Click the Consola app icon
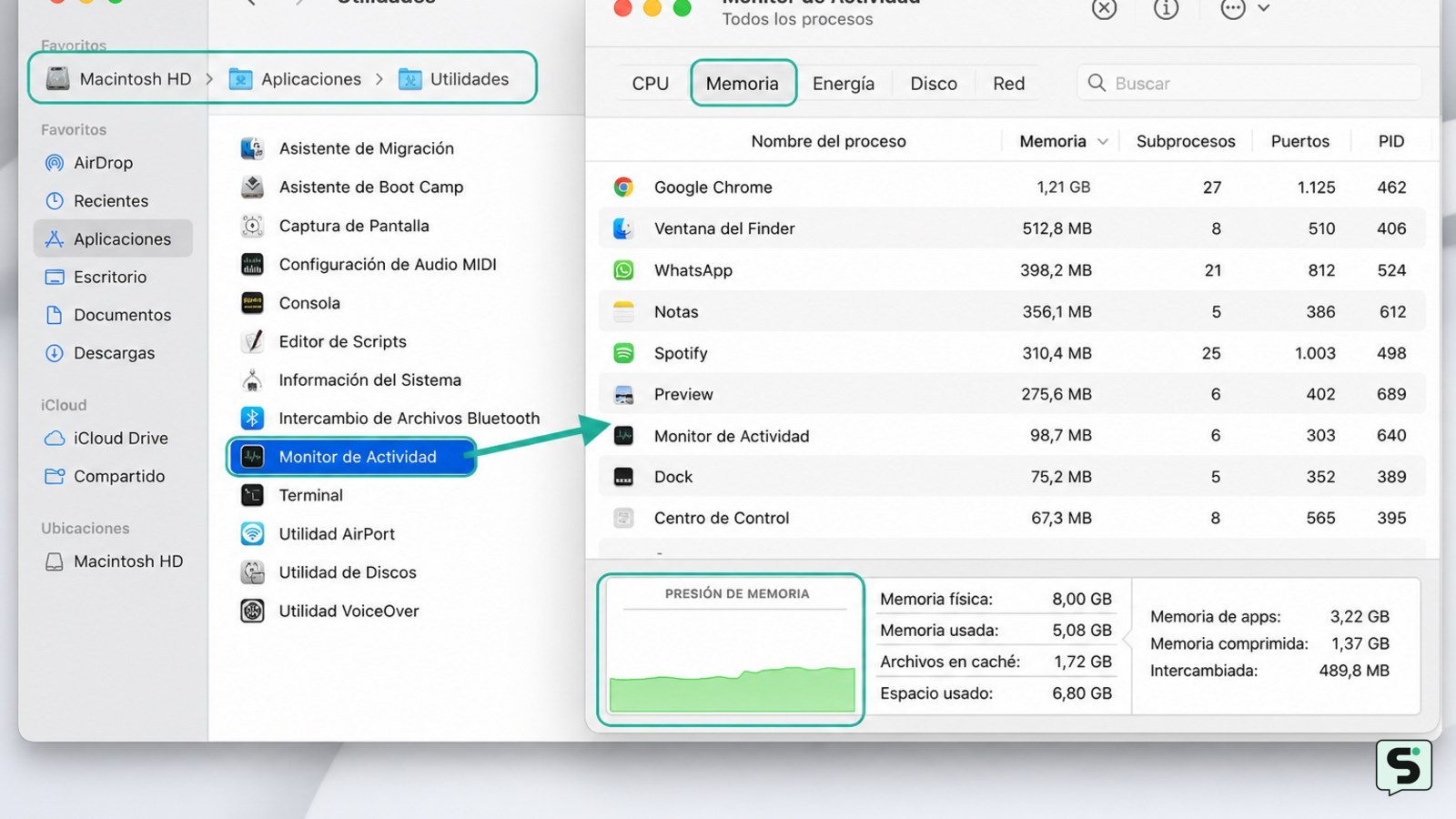 [x=252, y=303]
